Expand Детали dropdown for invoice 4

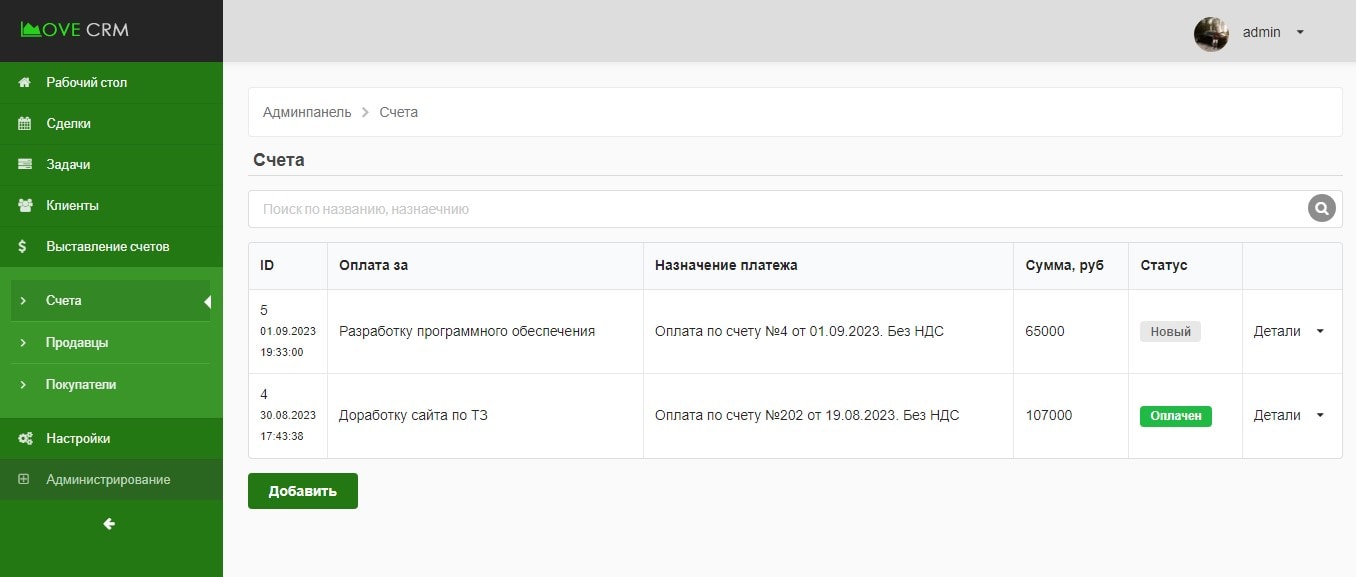[x=1319, y=416]
